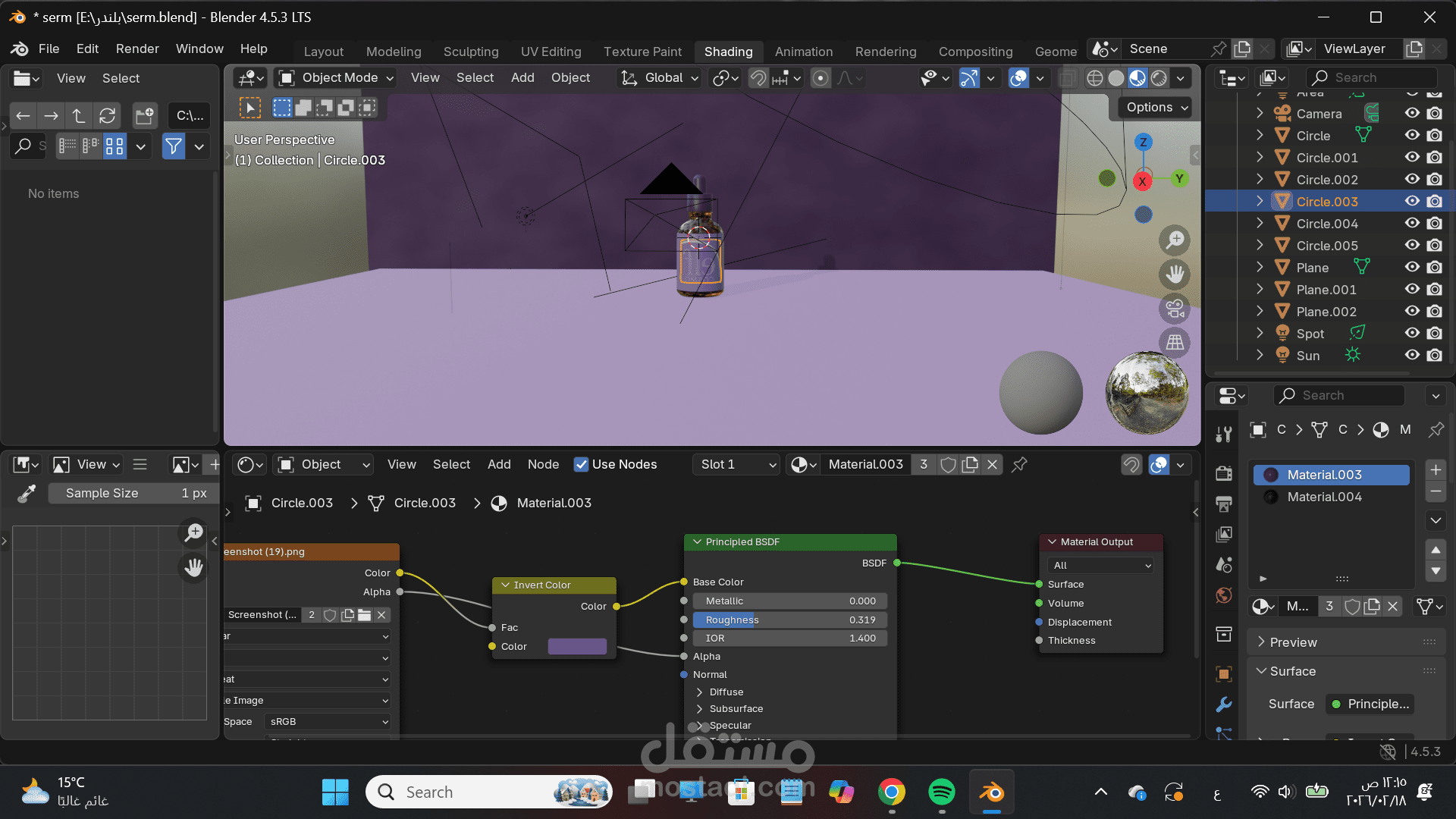This screenshot has height=819, width=1456.
Task: Toggle camera view gizmo icon
Action: point(1175,309)
